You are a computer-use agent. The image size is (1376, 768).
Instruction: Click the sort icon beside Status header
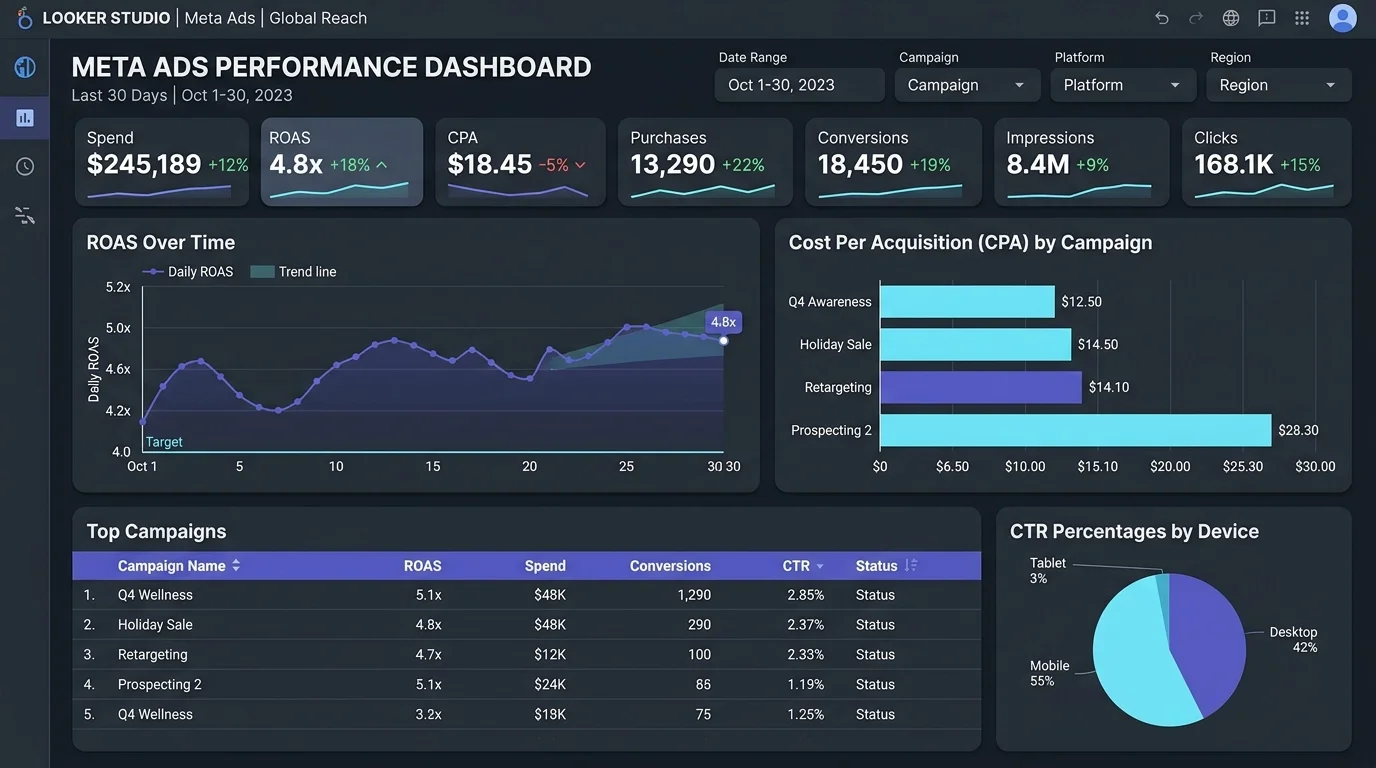pyautogui.click(x=911, y=565)
